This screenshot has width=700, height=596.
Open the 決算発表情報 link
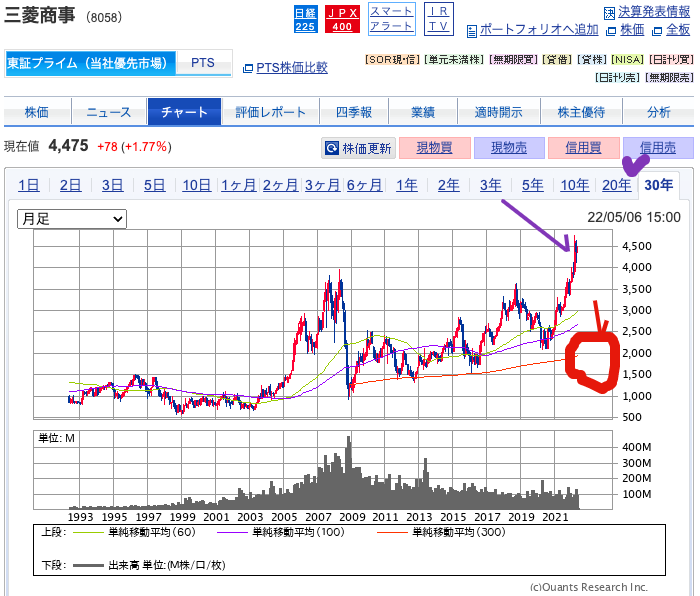pos(654,12)
